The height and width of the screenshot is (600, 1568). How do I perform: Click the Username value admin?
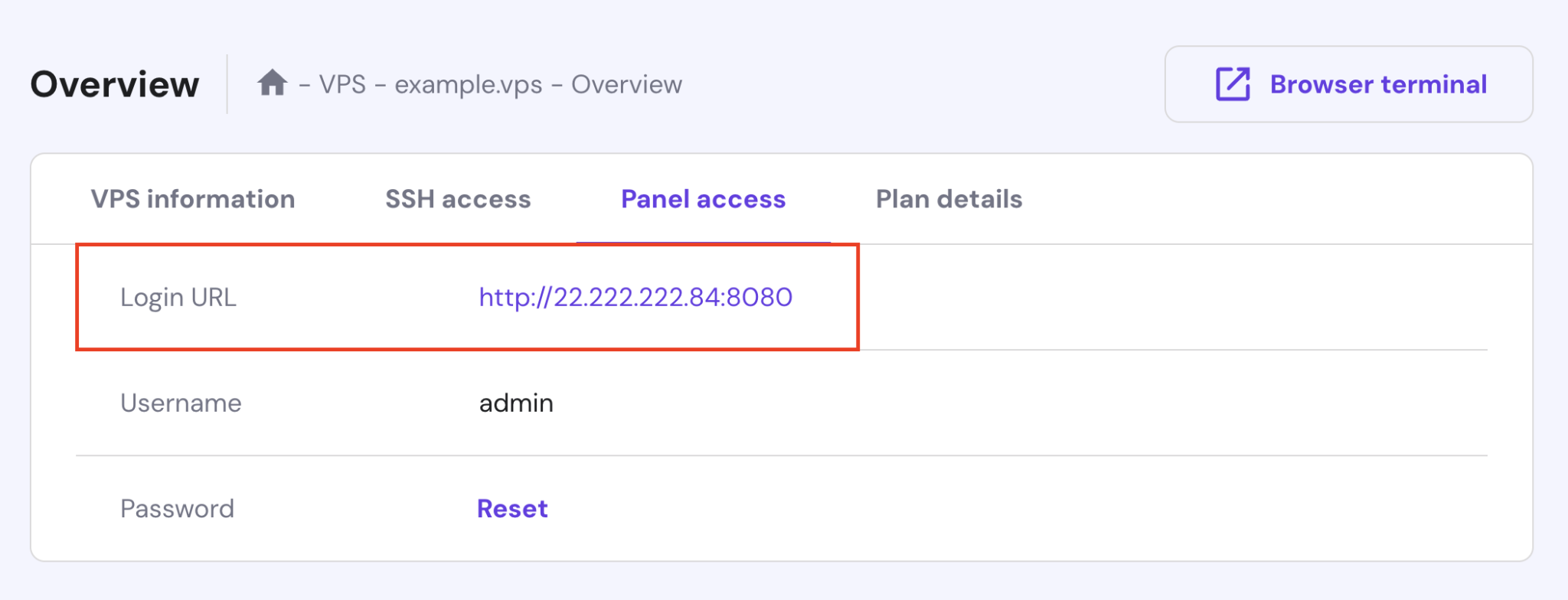pos(514,403)
